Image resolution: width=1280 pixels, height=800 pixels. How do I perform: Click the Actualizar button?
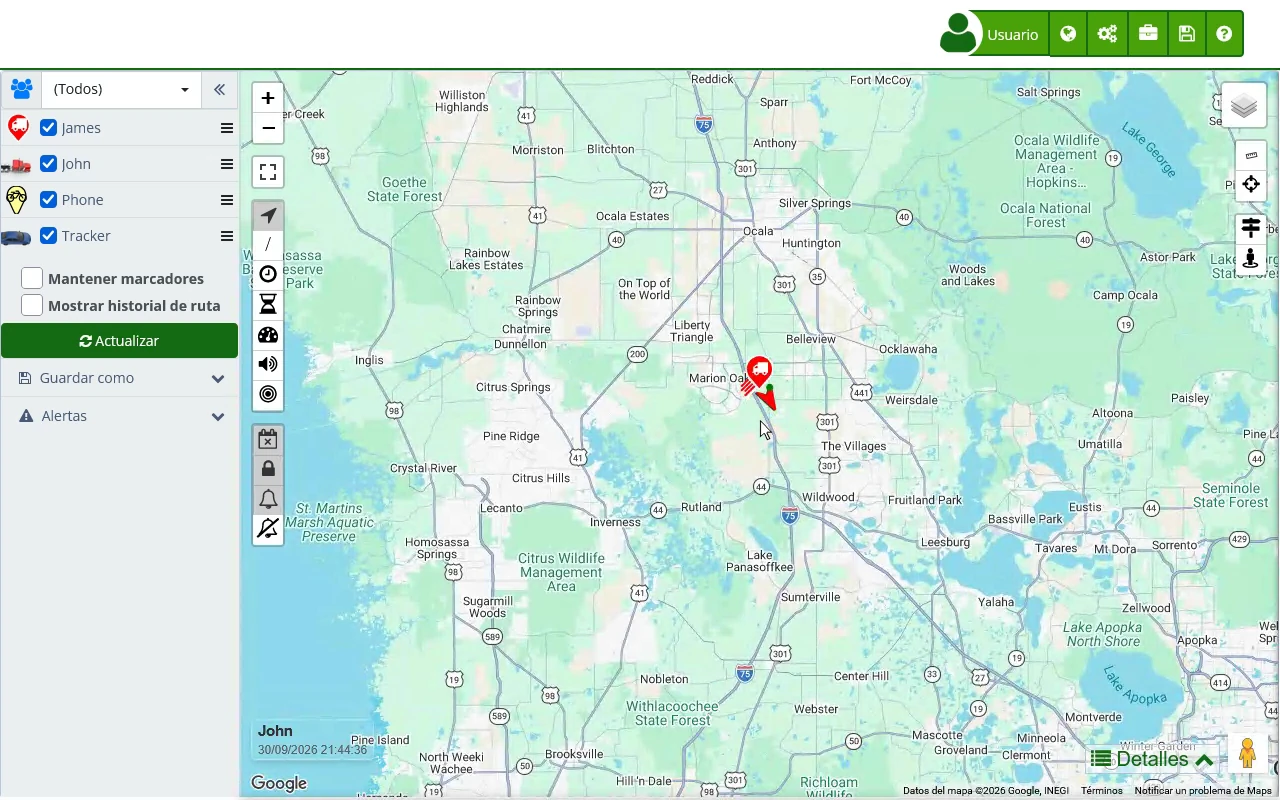pyautogui.click(x=119, y=341)
